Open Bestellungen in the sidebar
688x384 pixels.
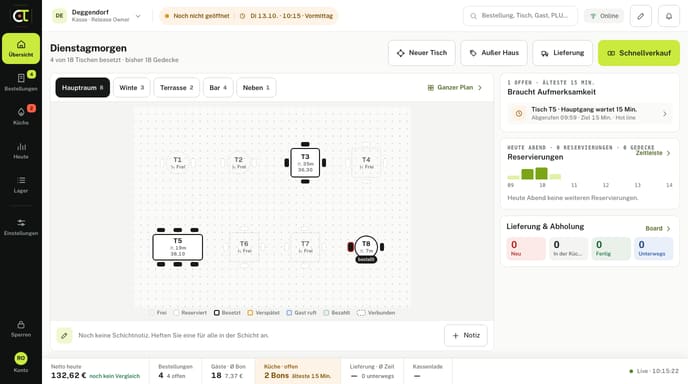pos(21,82)
